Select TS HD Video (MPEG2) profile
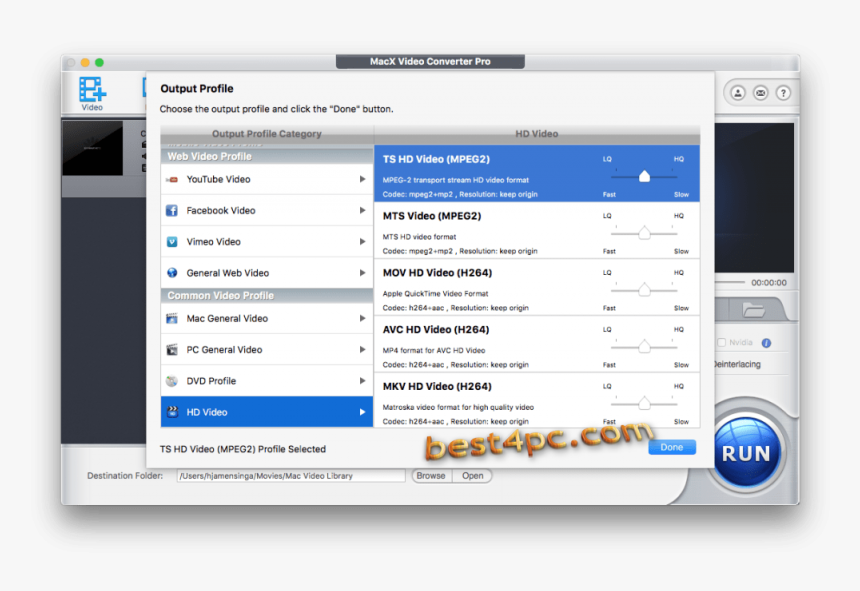 coord(537,174)
